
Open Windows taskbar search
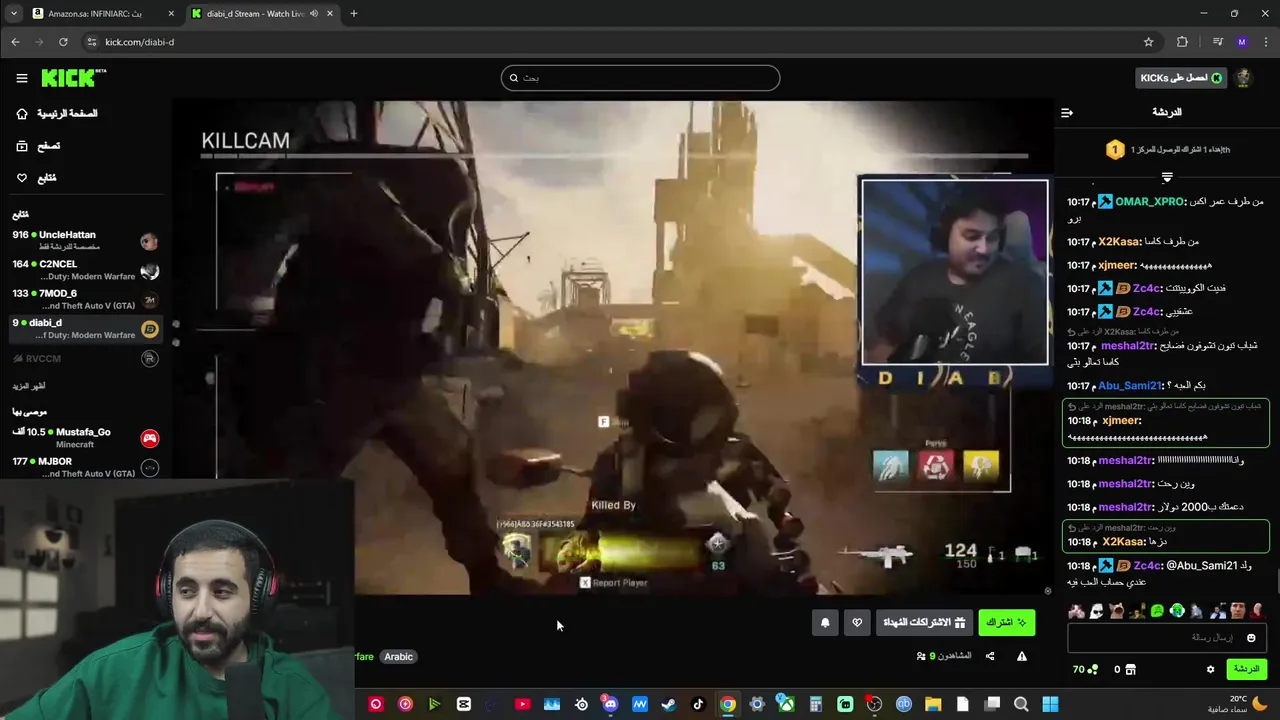click(1021, 704)
